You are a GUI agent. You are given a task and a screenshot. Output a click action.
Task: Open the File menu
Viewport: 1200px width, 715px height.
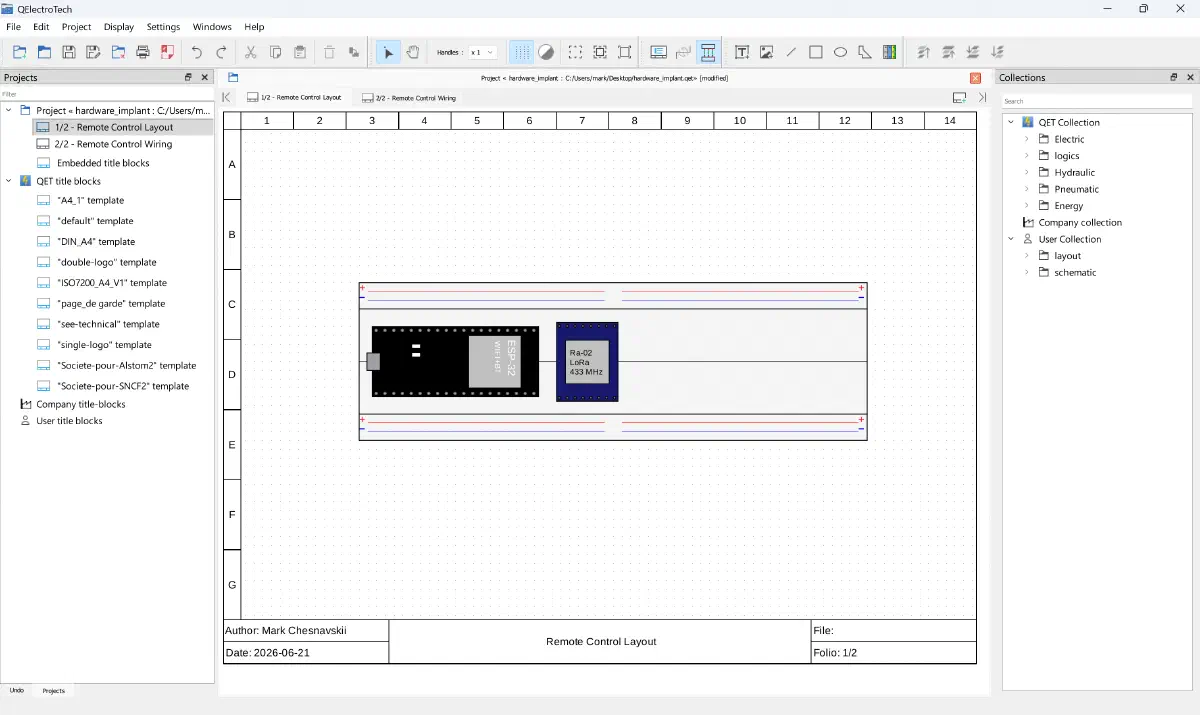pyautogui.click(x=14, y=27)
